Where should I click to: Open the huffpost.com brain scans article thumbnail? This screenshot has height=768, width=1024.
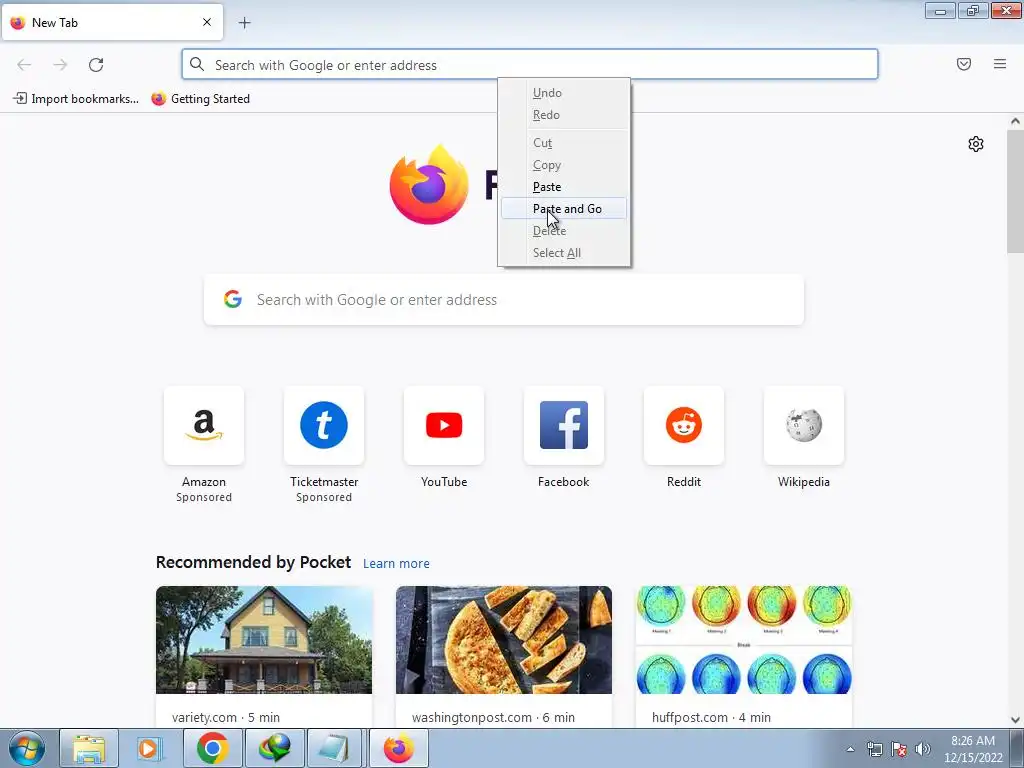[744, 640]
